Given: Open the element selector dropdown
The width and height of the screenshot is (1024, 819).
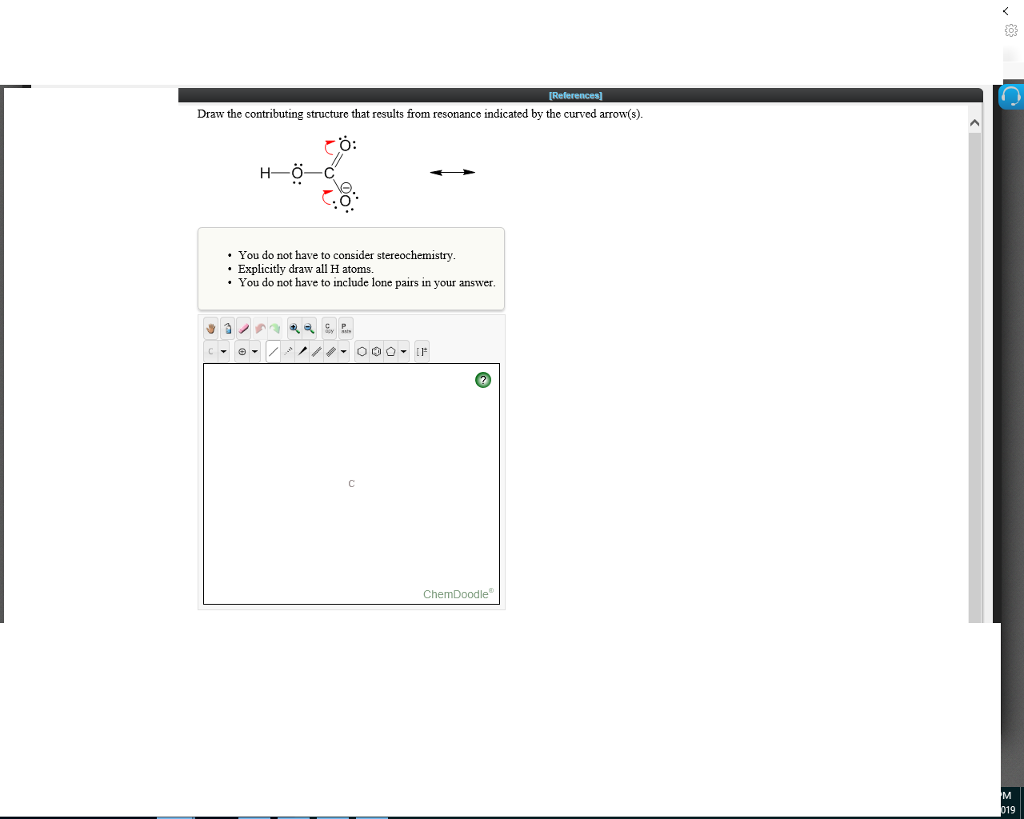Looking at the screenshot, I should point(222,350).
